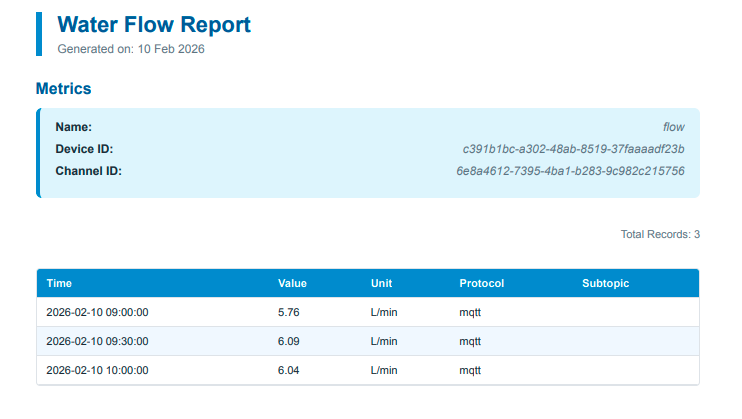742x419 pixels.
Task: Click the Water Flow Report title
Action: coord(154,25)
